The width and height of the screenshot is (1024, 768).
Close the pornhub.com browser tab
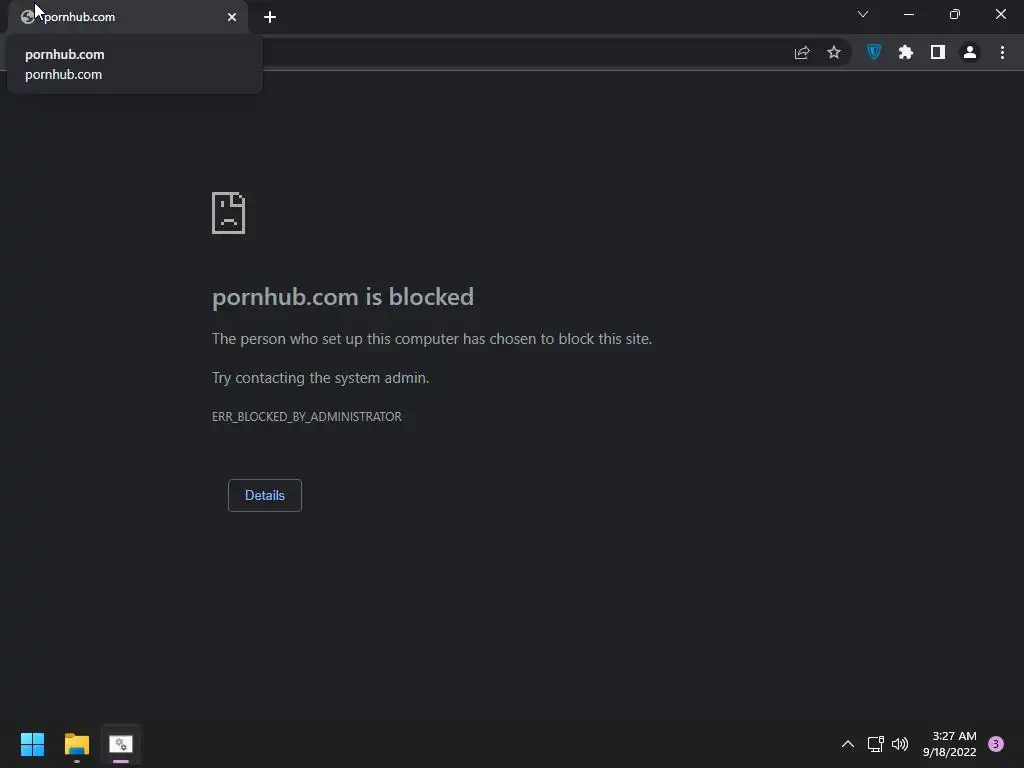pos(232,17)
